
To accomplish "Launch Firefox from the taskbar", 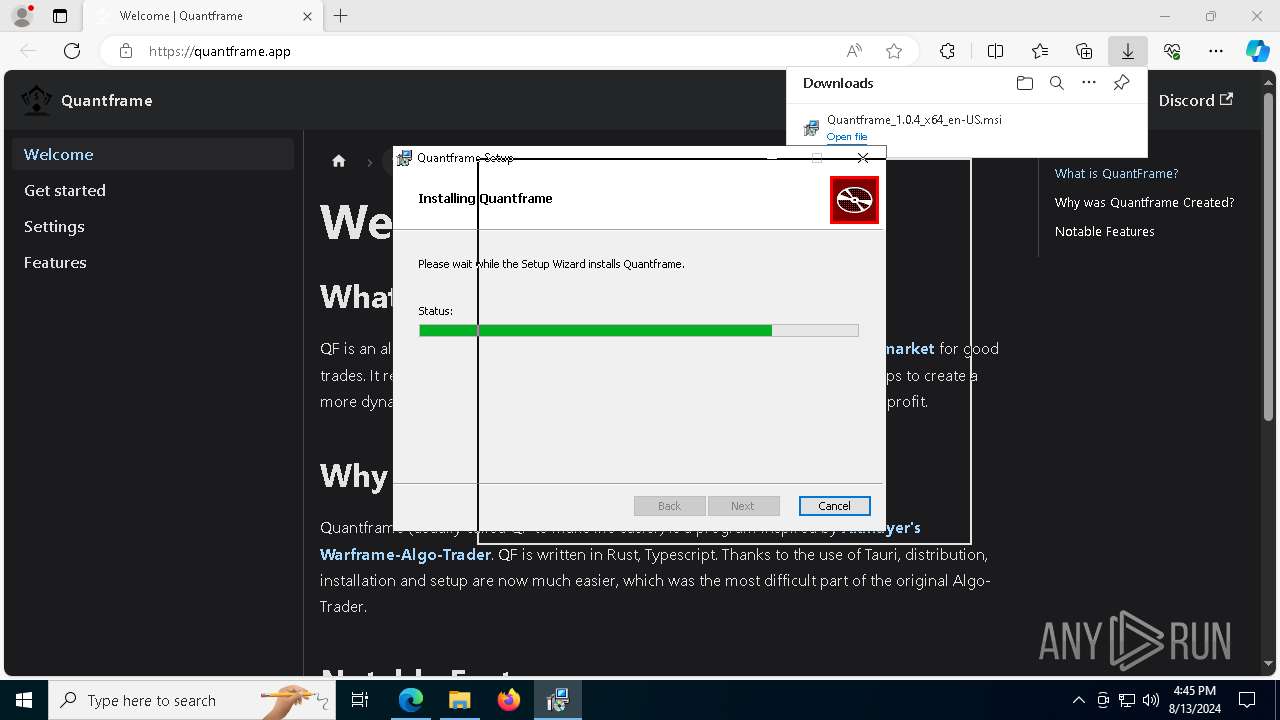I will tap(508, 701).
